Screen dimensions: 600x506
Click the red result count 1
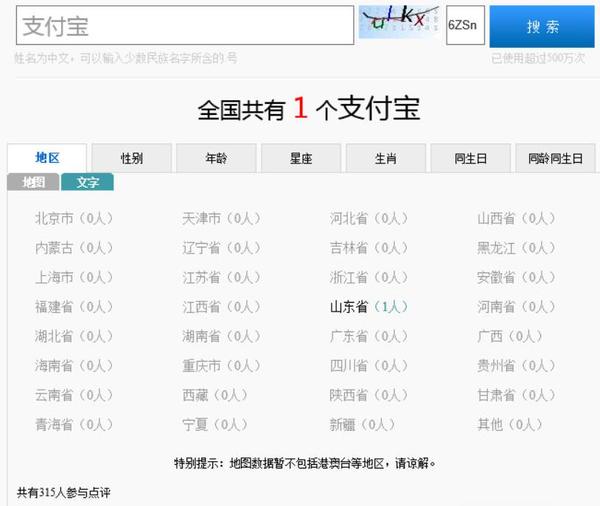point(301,108)
